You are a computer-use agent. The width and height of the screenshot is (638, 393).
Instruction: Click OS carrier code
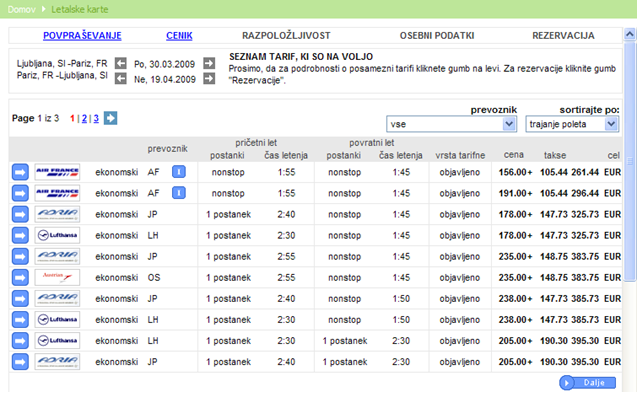click(x=154, y=277)
